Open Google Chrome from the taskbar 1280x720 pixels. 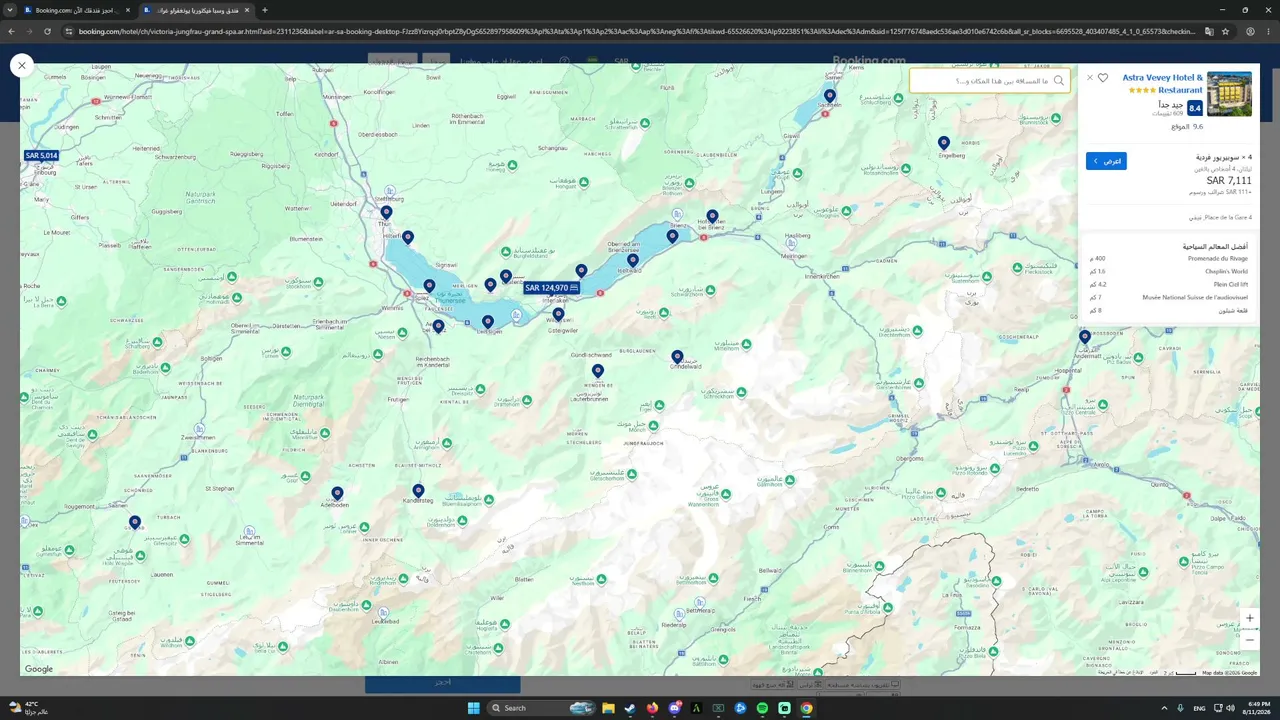[806, 708]
